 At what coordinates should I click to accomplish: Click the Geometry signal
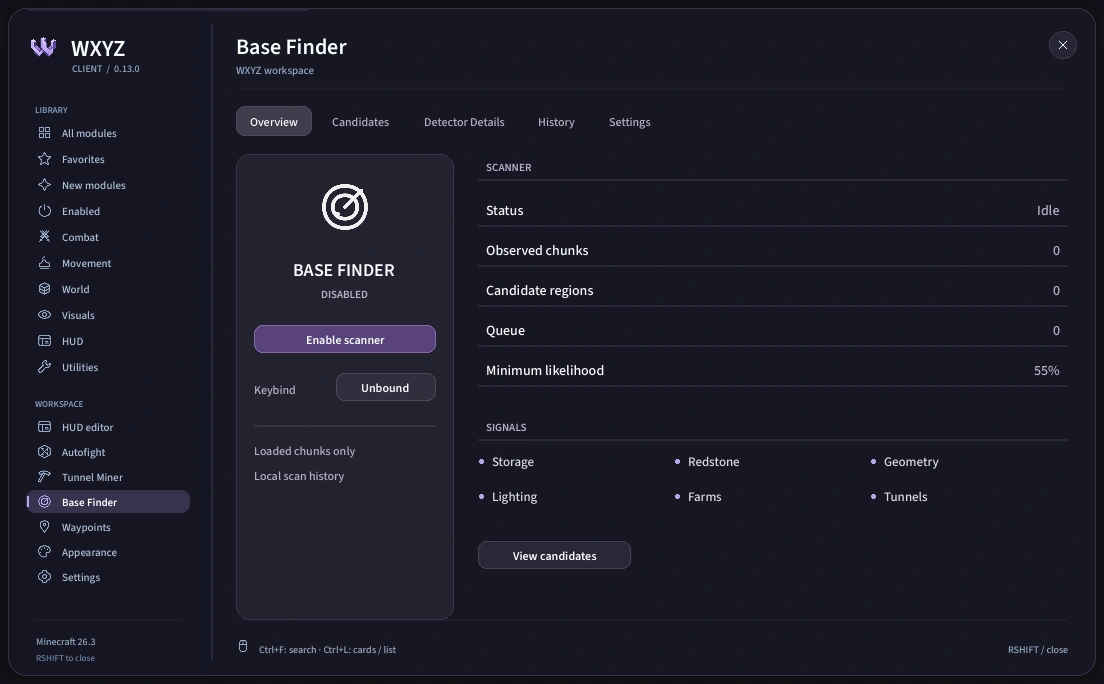[904, 461]
